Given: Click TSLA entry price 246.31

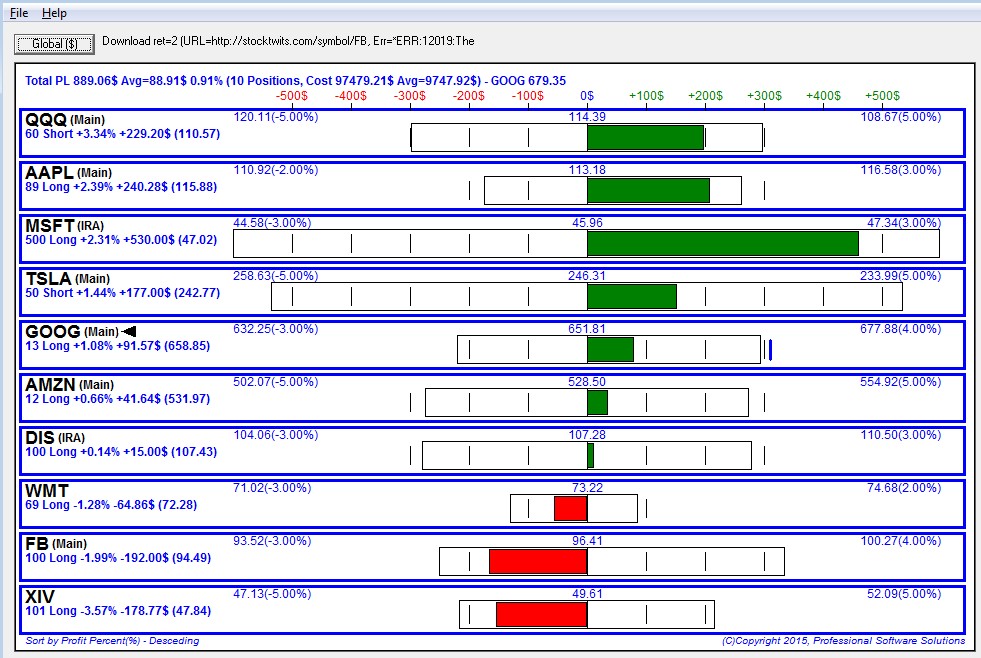Looking at the screenshot, I should (x=587, y=276).
